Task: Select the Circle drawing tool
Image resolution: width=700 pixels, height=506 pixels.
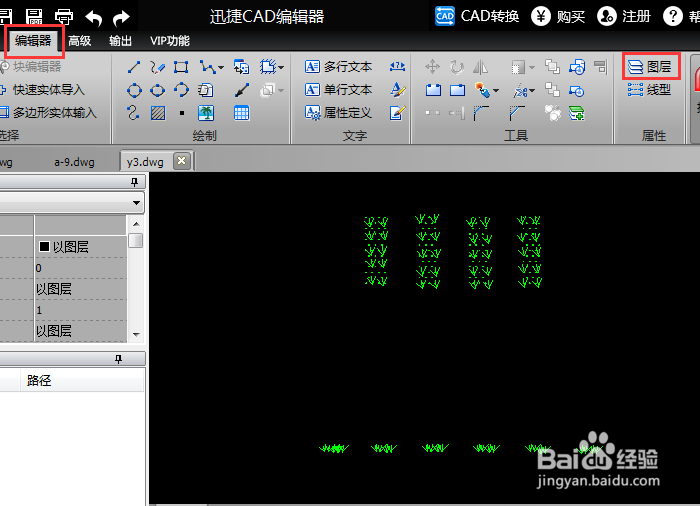Action: [134, 91]
